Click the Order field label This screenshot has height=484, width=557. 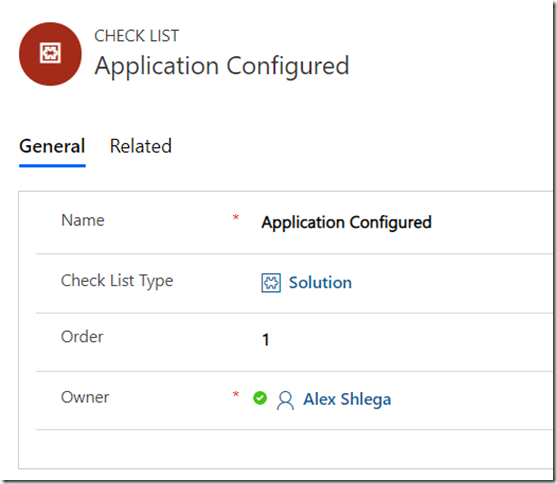(x=82, y=337)
